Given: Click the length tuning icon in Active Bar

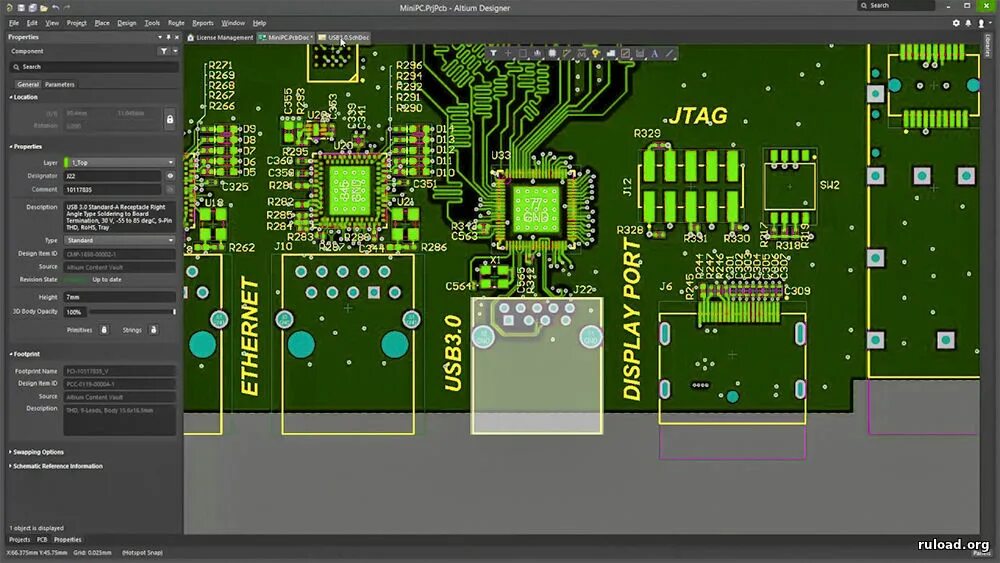Looking at the screenshot, I should (581, 54).
